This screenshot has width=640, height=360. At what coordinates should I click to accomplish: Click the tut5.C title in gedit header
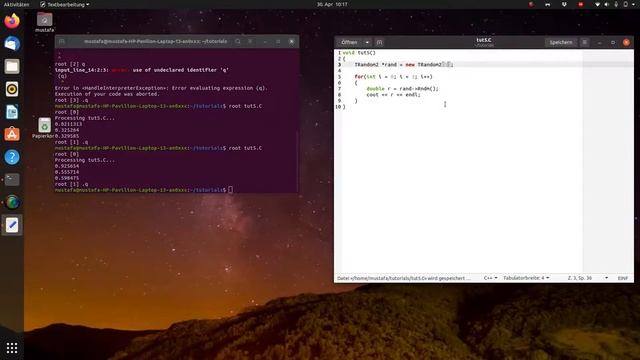coord(484,40)
